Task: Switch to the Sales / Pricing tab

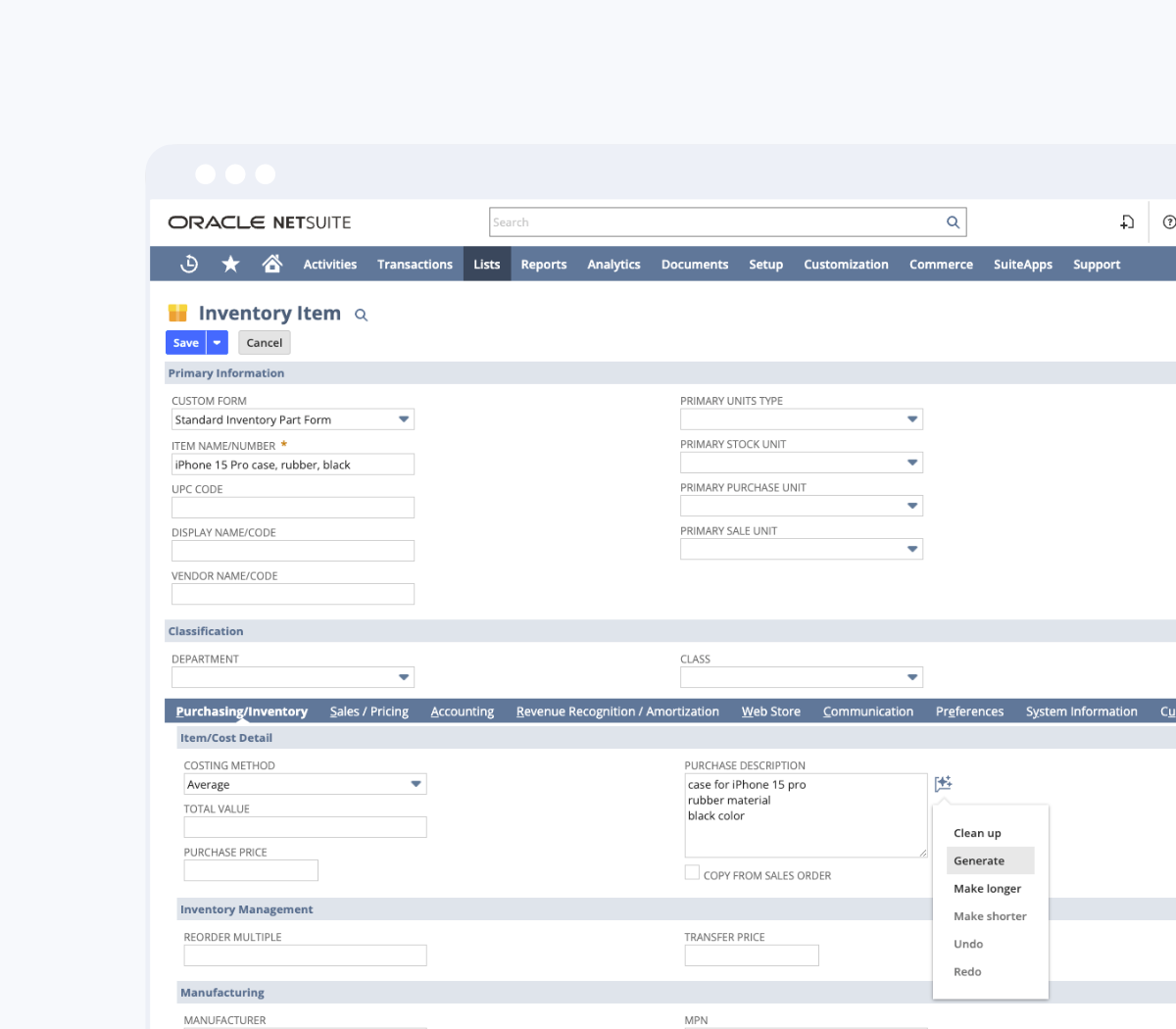Action: coord(369,711)
